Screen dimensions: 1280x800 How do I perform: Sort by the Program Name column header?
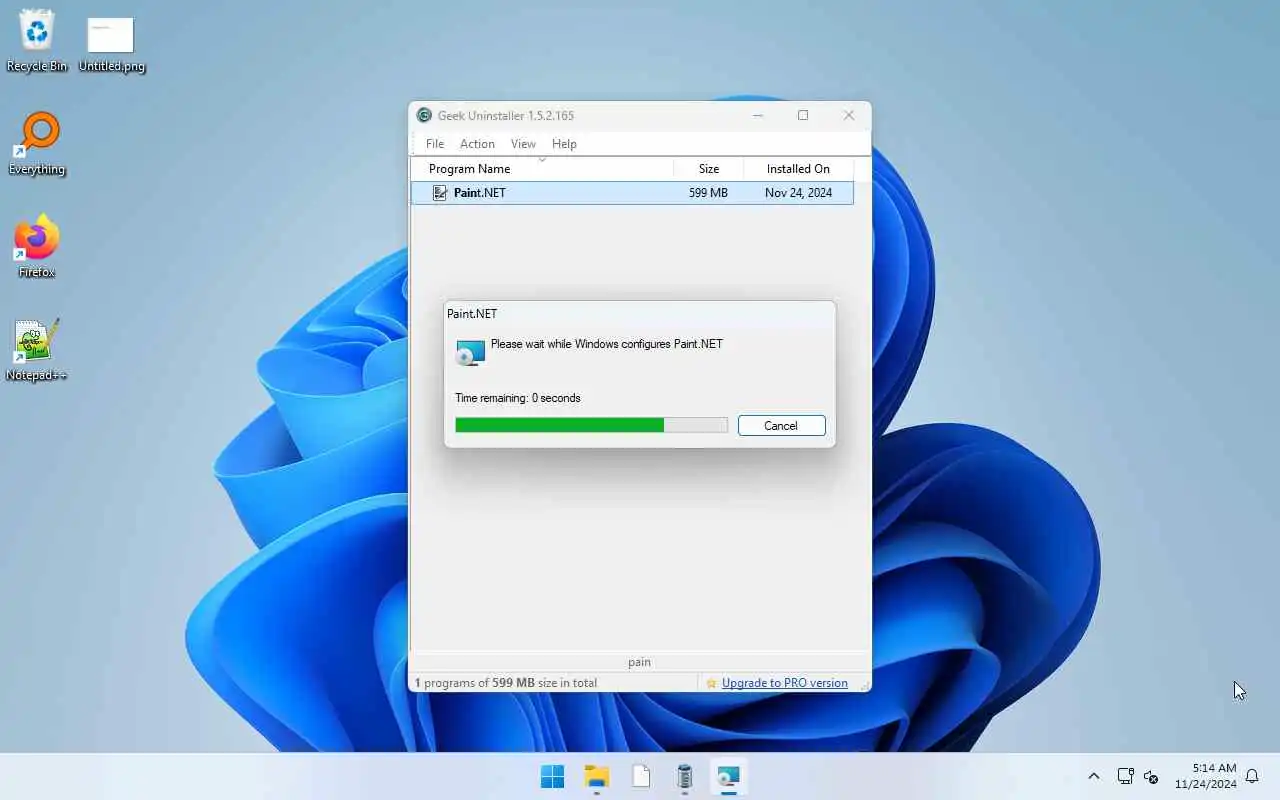pyautogui.click(x=542, y=169)
